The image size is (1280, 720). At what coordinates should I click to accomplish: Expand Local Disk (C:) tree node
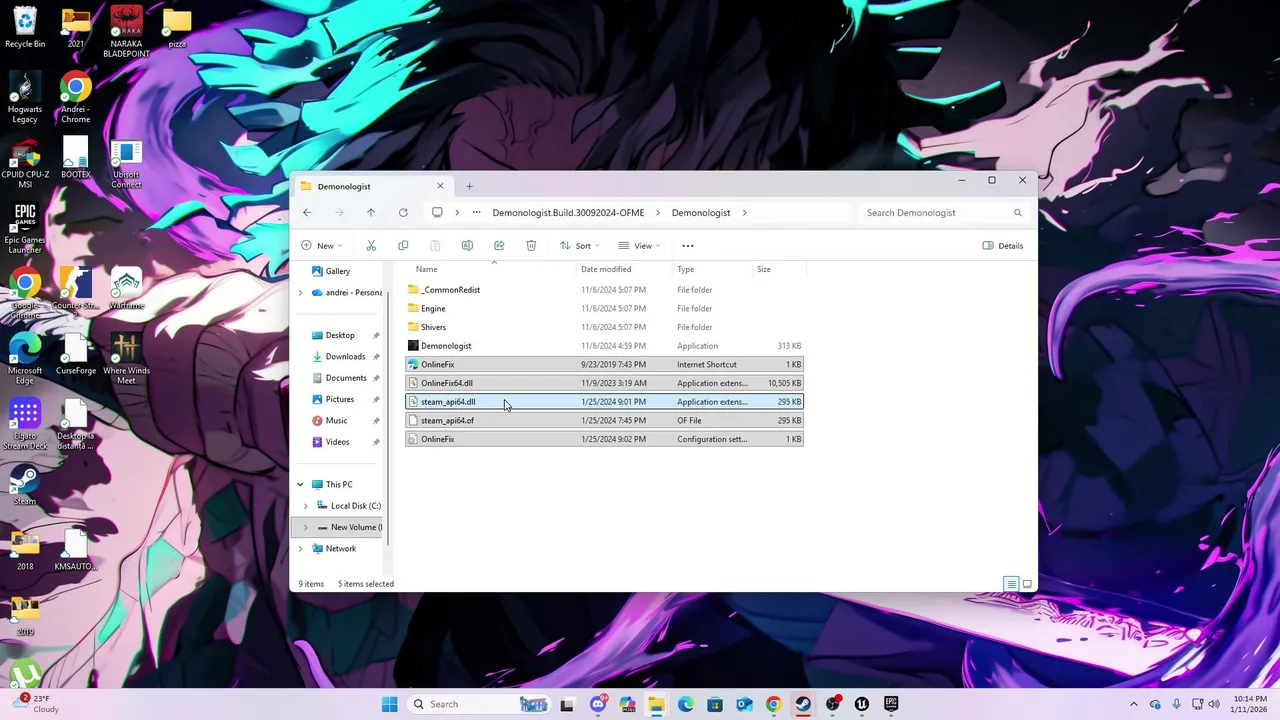306,506
